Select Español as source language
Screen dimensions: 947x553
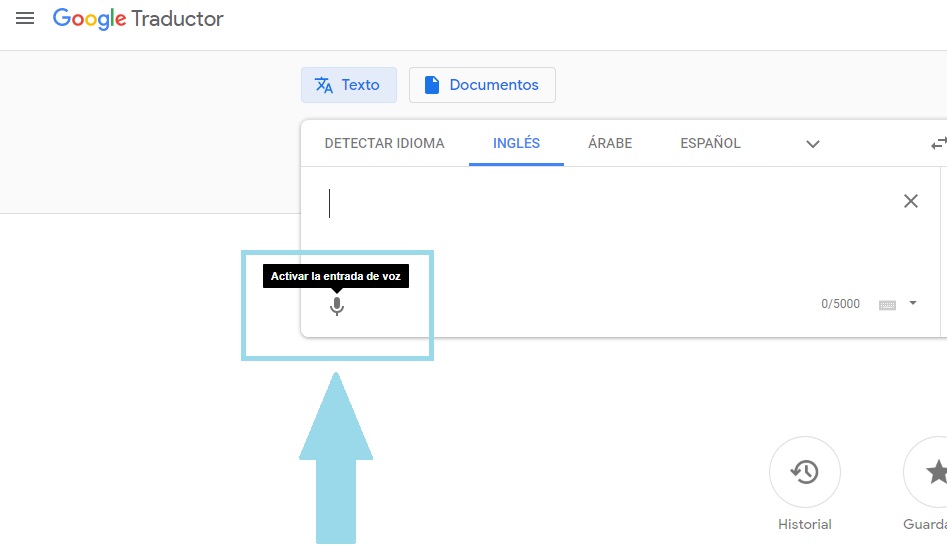coord(710,144)
